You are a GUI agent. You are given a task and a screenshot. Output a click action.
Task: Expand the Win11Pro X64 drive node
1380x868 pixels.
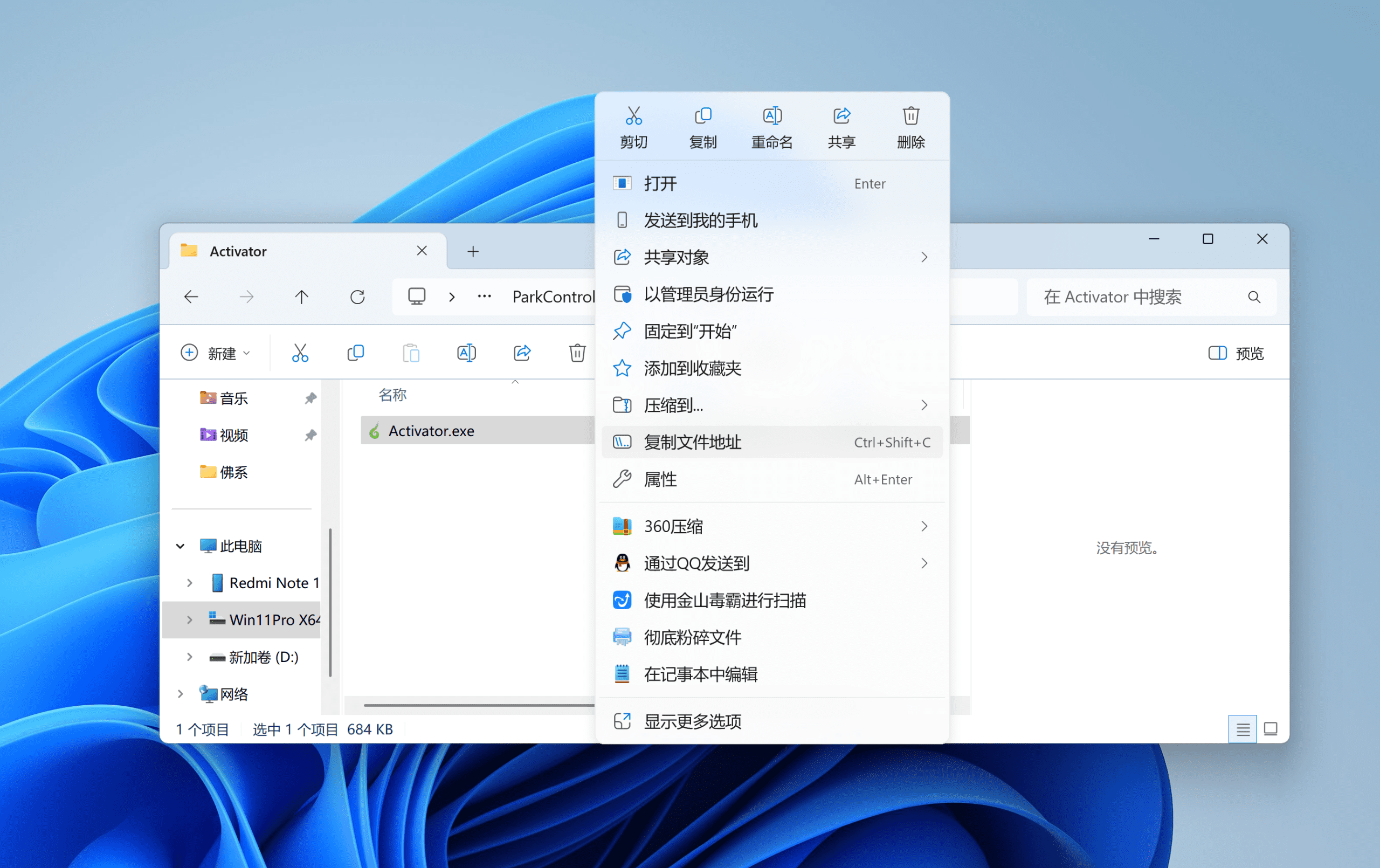coord(190,620)
